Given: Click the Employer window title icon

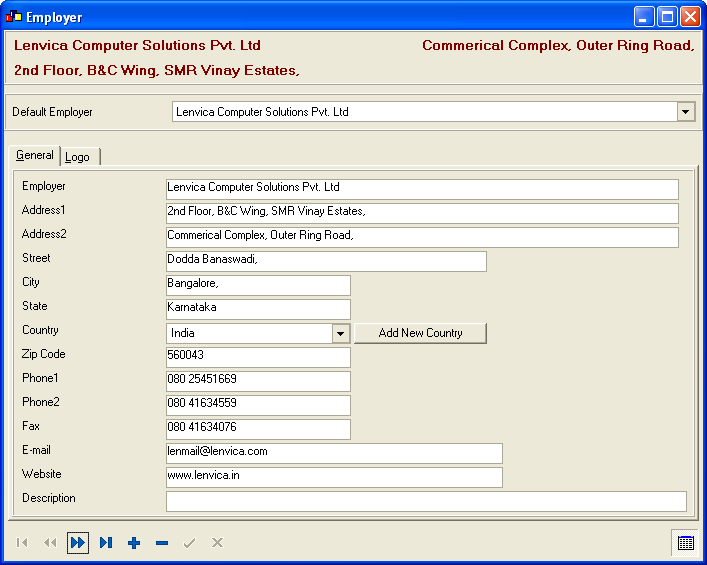Looking at the screenshot, I should pos(14,17).
